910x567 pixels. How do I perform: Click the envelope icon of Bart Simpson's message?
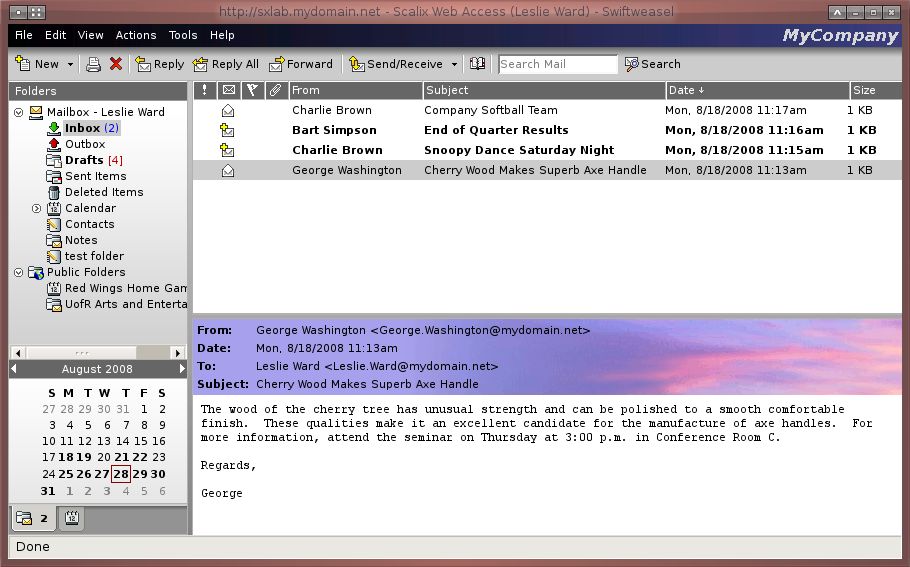coord(228,130)
